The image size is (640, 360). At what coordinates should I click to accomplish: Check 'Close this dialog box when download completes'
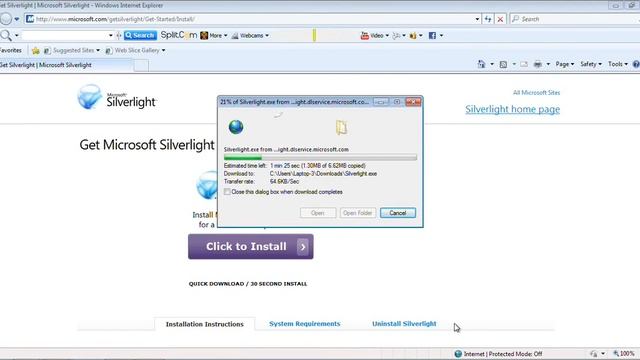pos(227,192)
